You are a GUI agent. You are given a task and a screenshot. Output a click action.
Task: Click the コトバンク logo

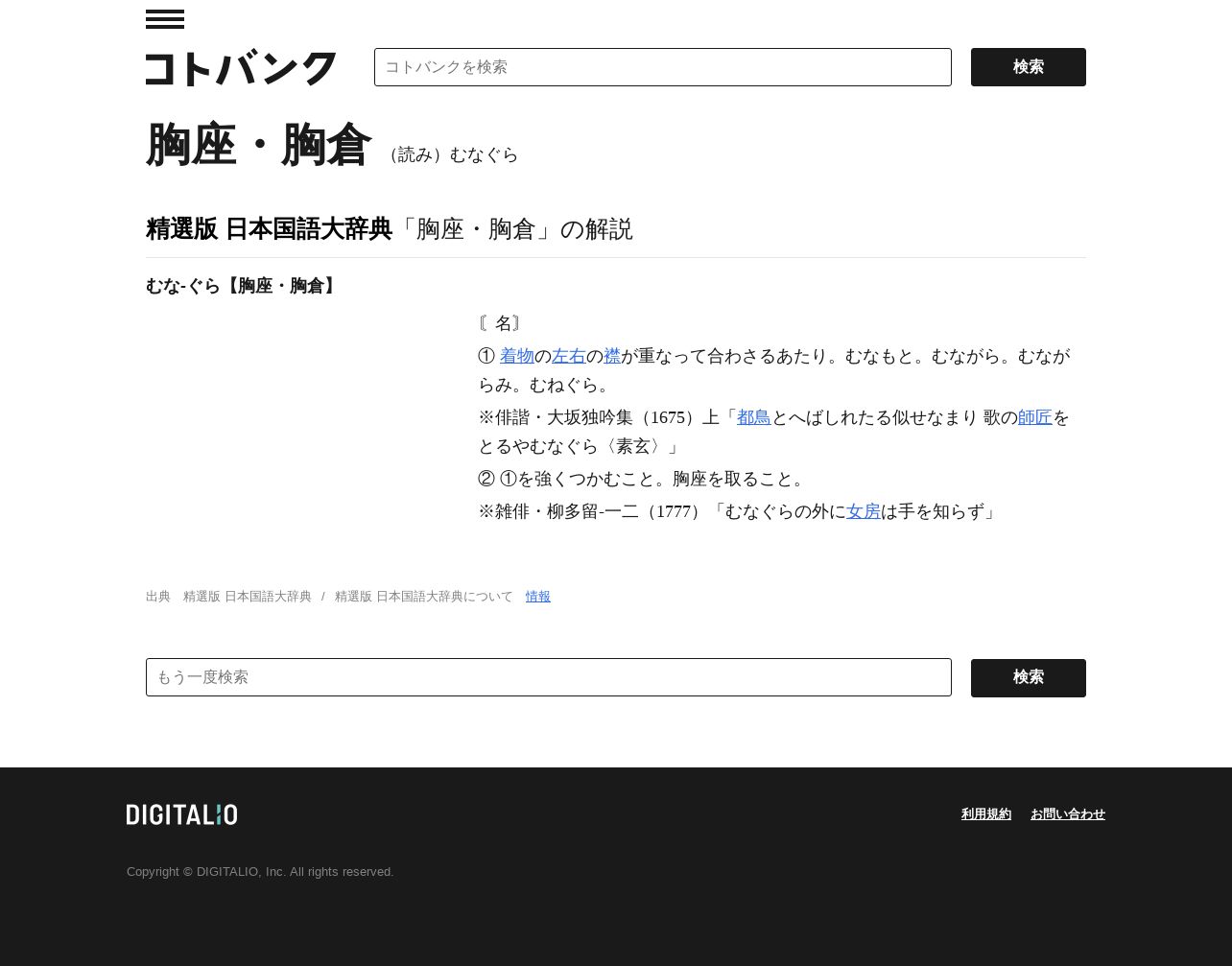241,68
